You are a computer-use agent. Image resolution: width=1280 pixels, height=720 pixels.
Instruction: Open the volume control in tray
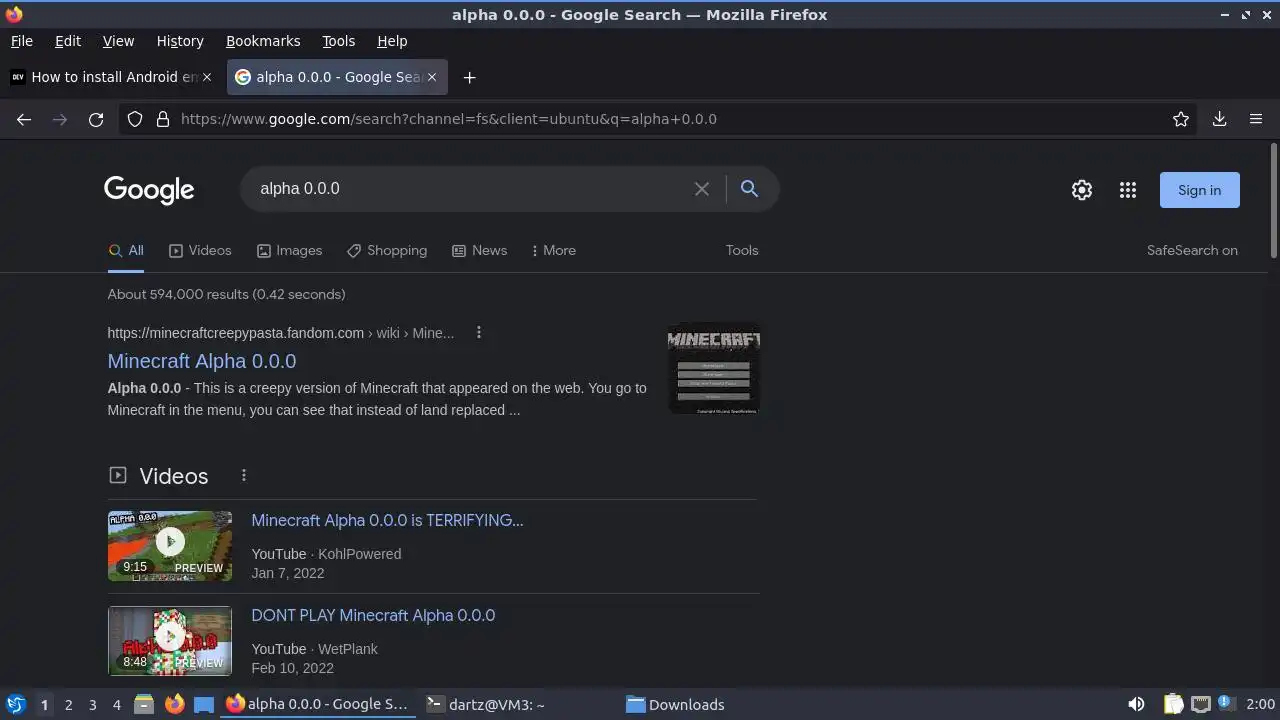[1136, 704]
